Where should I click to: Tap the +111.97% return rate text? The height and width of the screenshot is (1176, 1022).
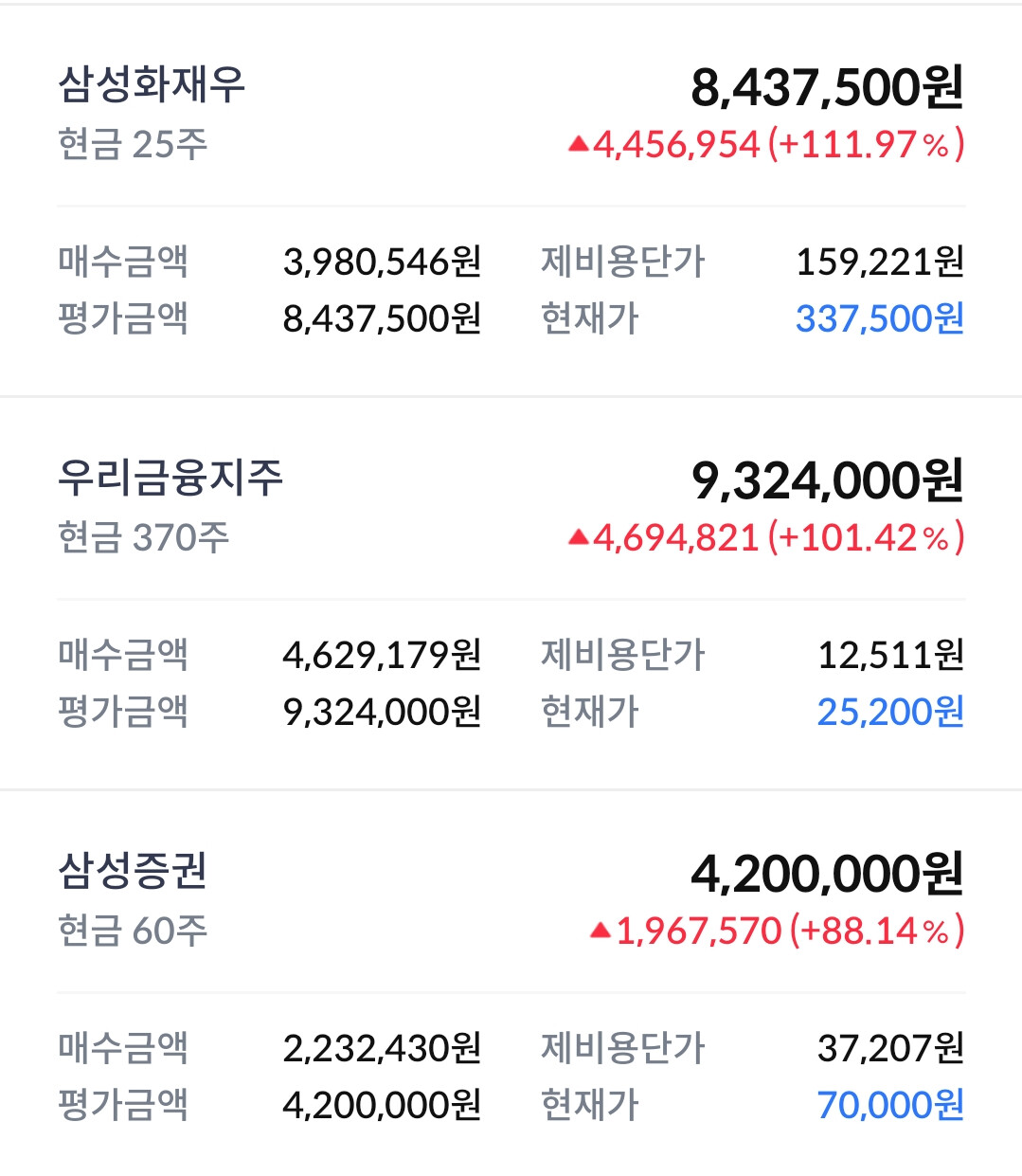[x=867, y=144]
